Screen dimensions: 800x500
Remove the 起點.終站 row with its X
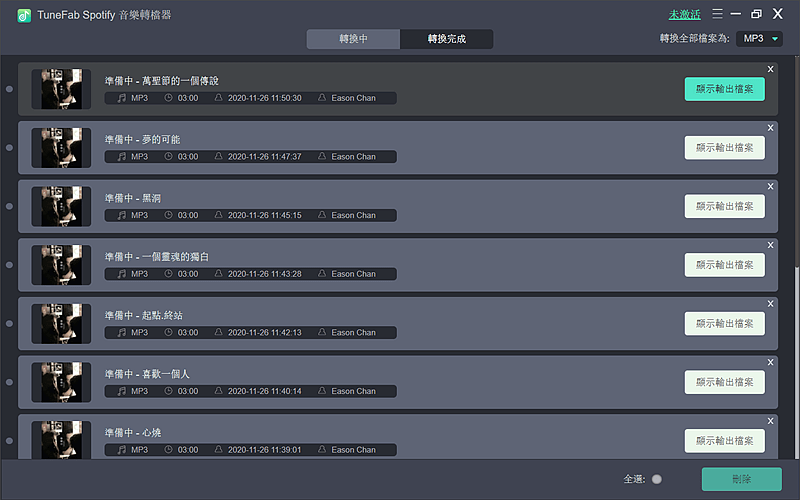[770, 304]
